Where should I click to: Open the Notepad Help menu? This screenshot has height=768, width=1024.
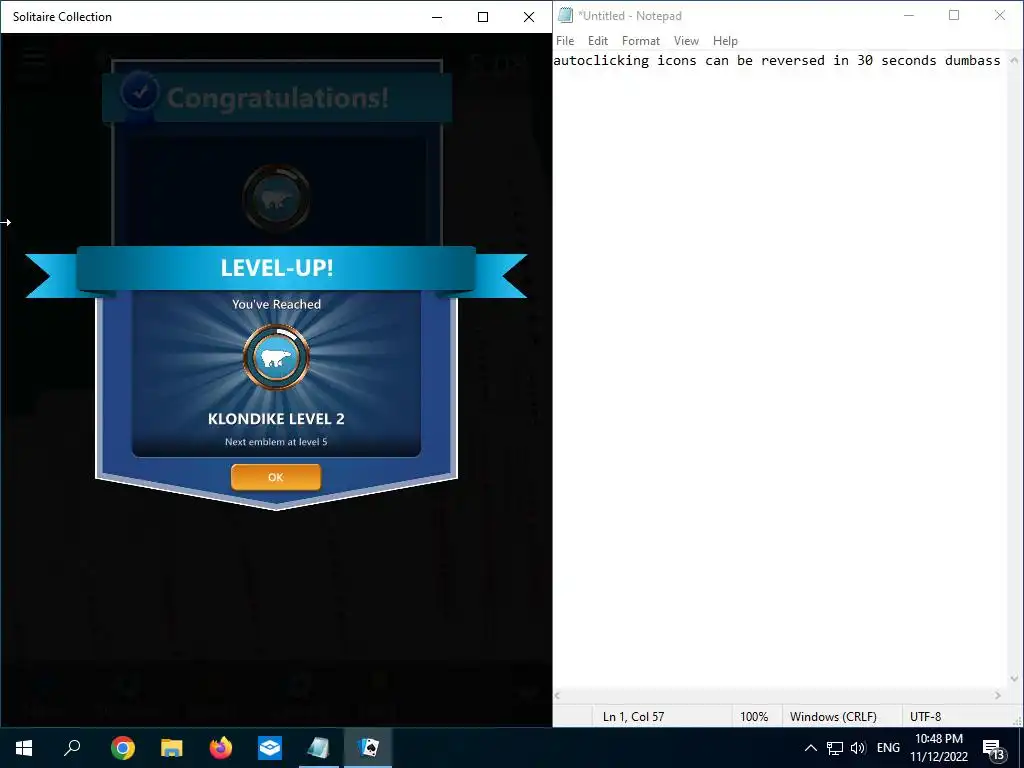pyautogui.click(x=725, y=40)
